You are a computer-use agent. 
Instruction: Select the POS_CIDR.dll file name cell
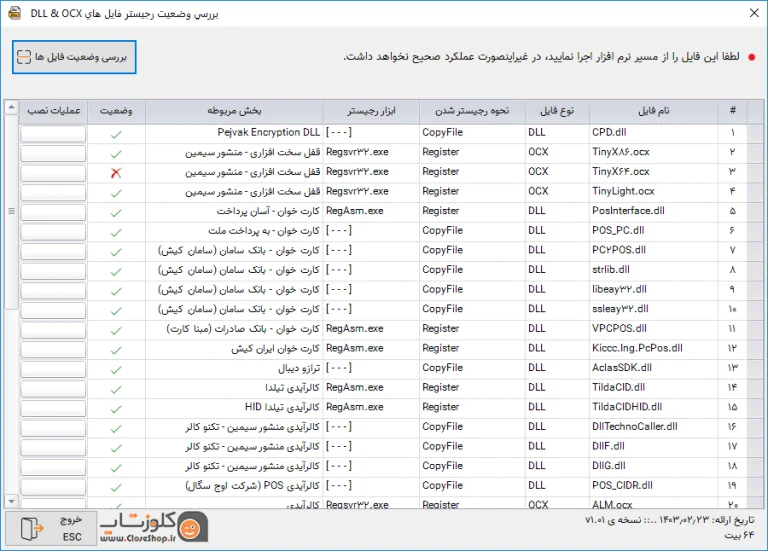point(654,485)
